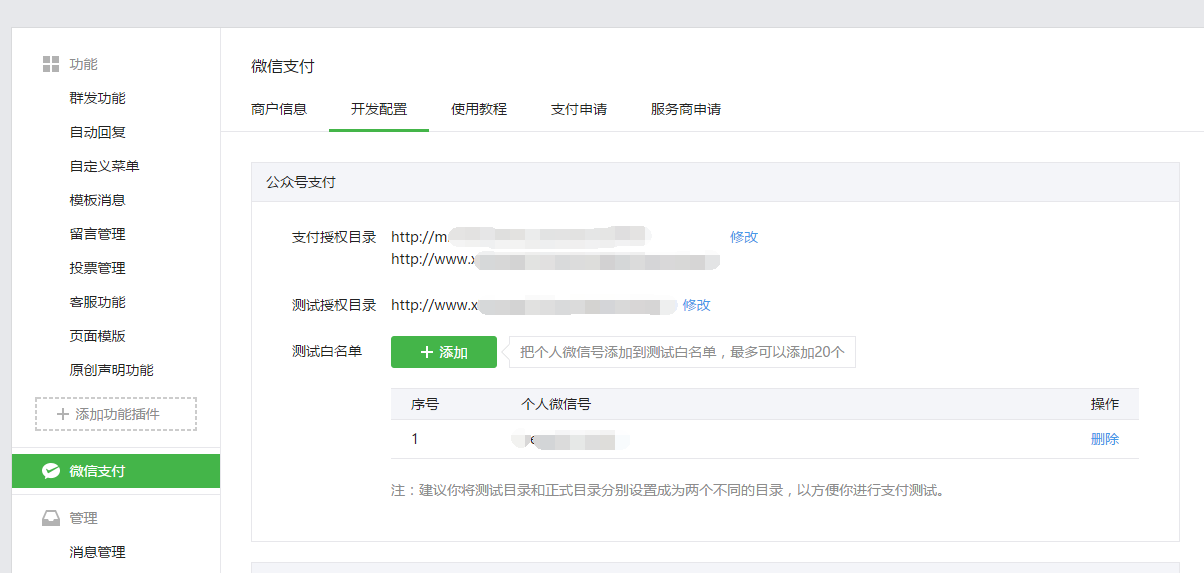Click the 添加功能插件 dashed button
Screen dimensions: 1204x573
(116, 414)
